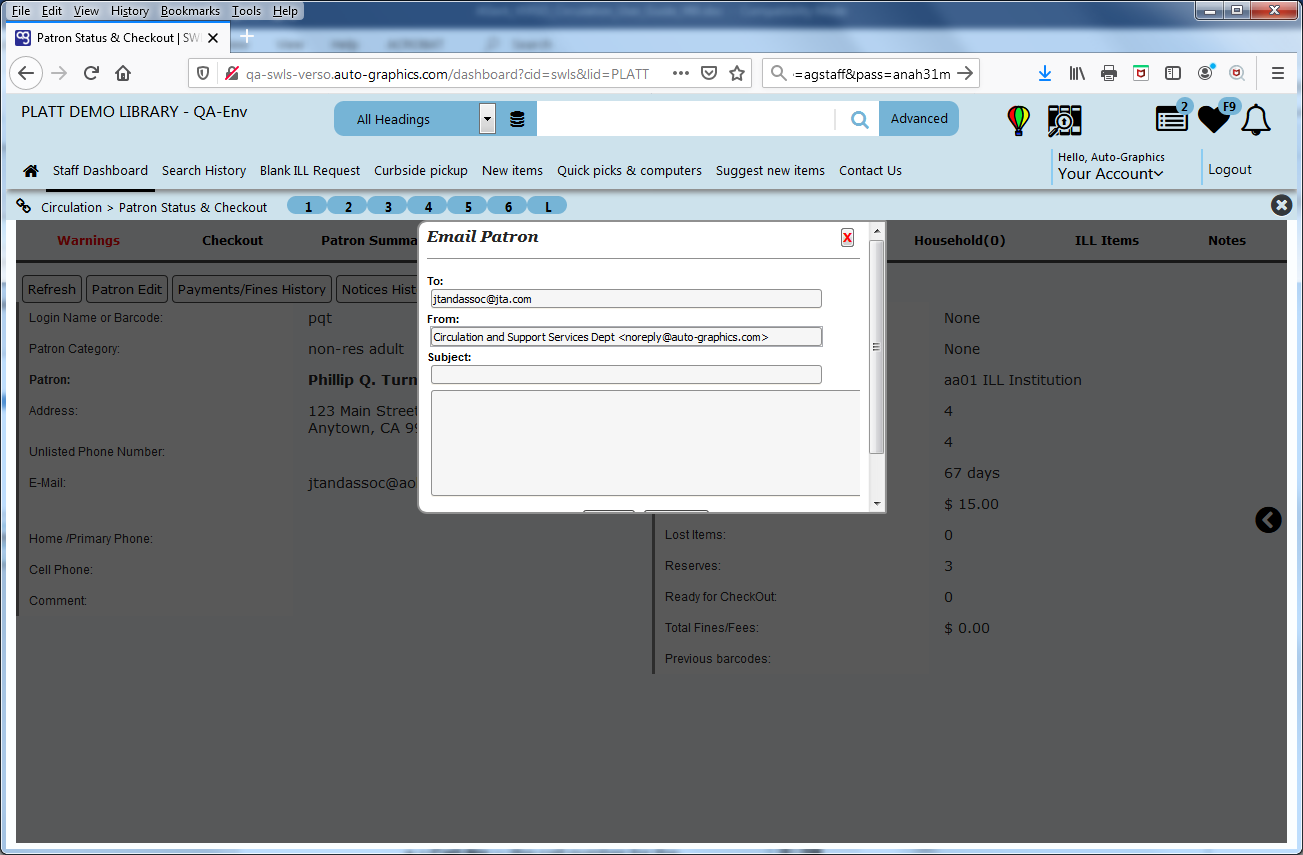
Task: Open Firefox Downloads arrow
Action: [1045, 73]
